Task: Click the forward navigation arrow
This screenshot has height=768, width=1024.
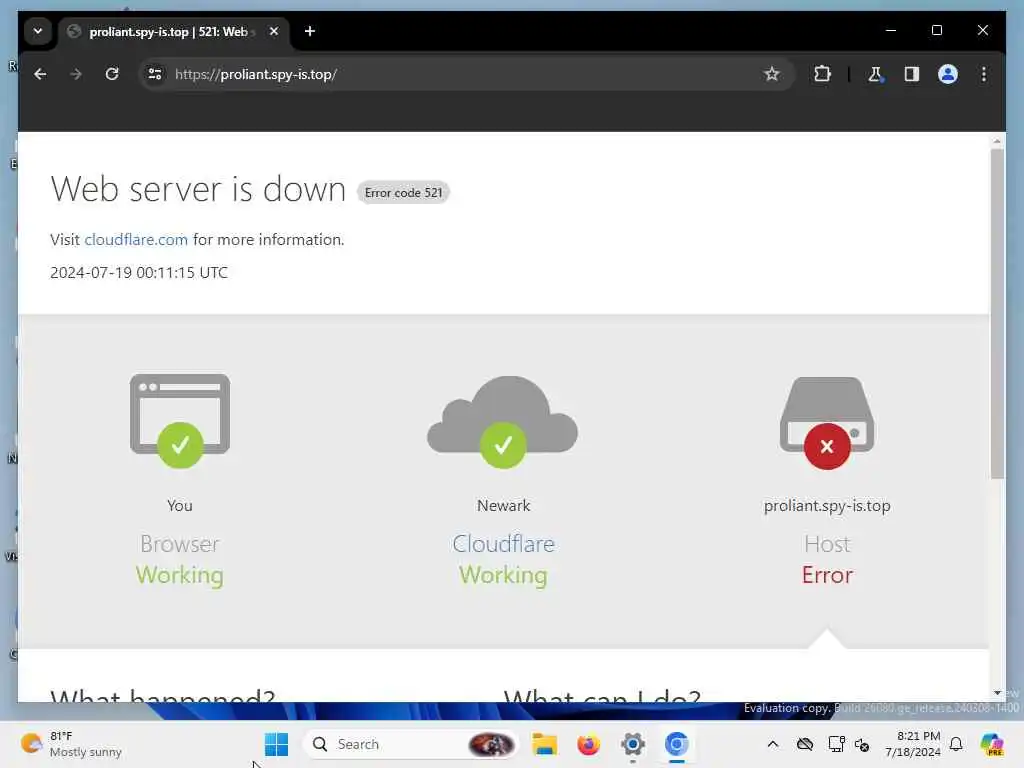Action: (76, 74)
